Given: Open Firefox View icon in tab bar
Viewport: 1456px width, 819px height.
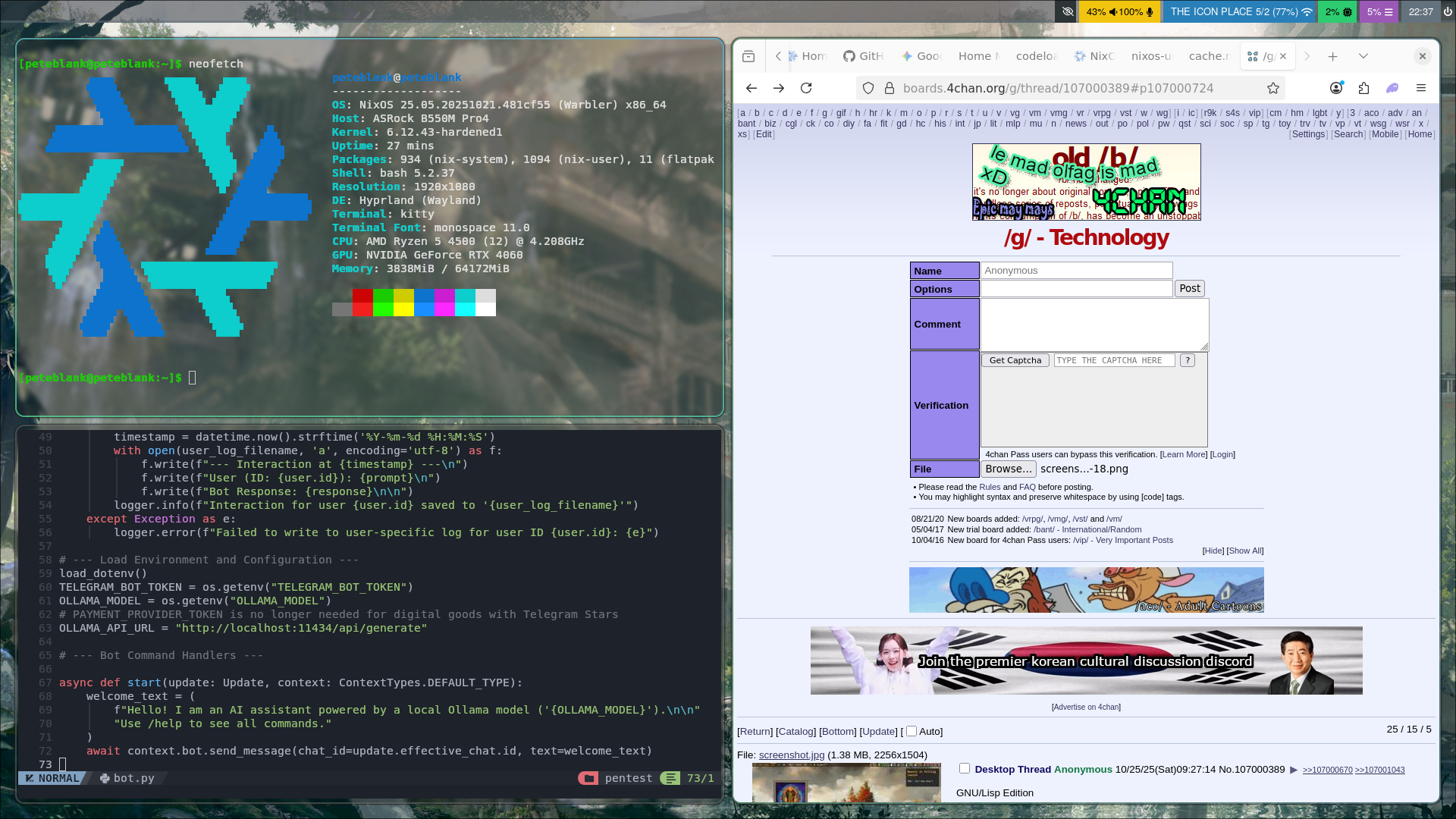Looking at the screenshot, I should coord(748,56).
